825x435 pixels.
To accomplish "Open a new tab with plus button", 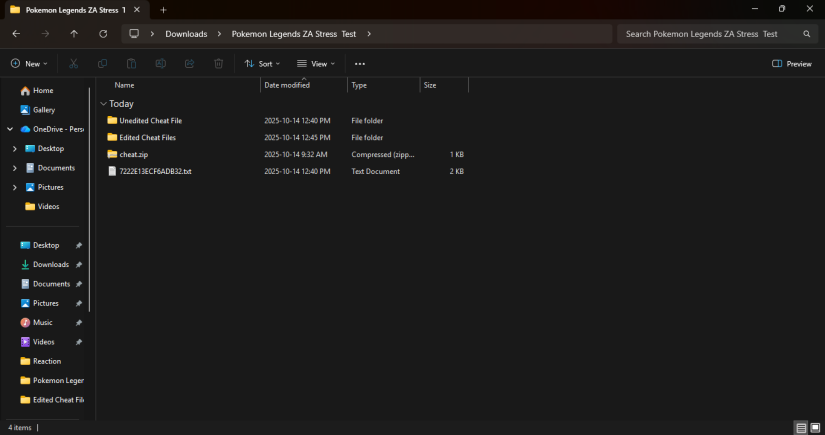I will click(163, 9).
